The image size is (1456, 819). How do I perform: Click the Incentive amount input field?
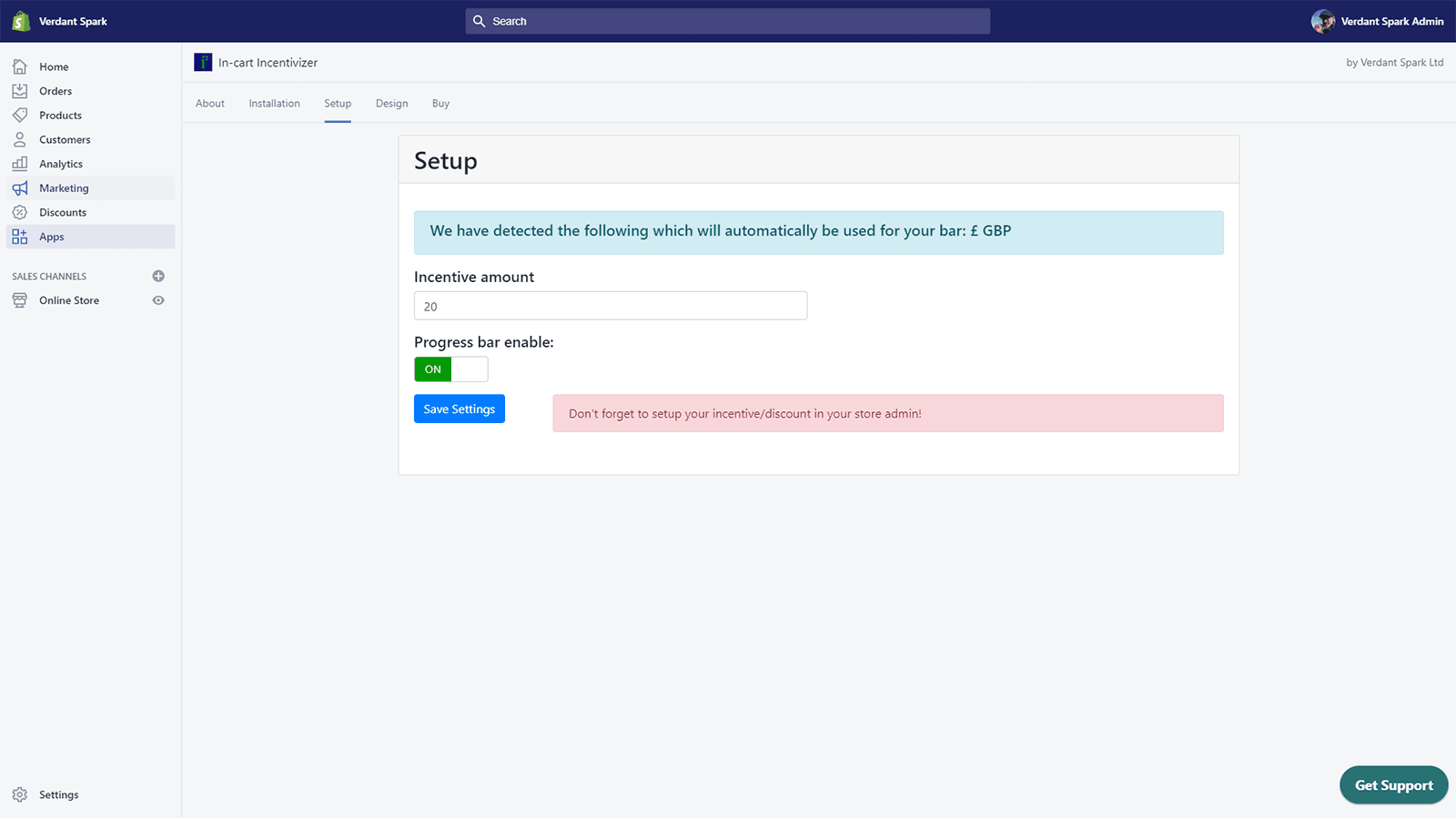click(610, 306)
